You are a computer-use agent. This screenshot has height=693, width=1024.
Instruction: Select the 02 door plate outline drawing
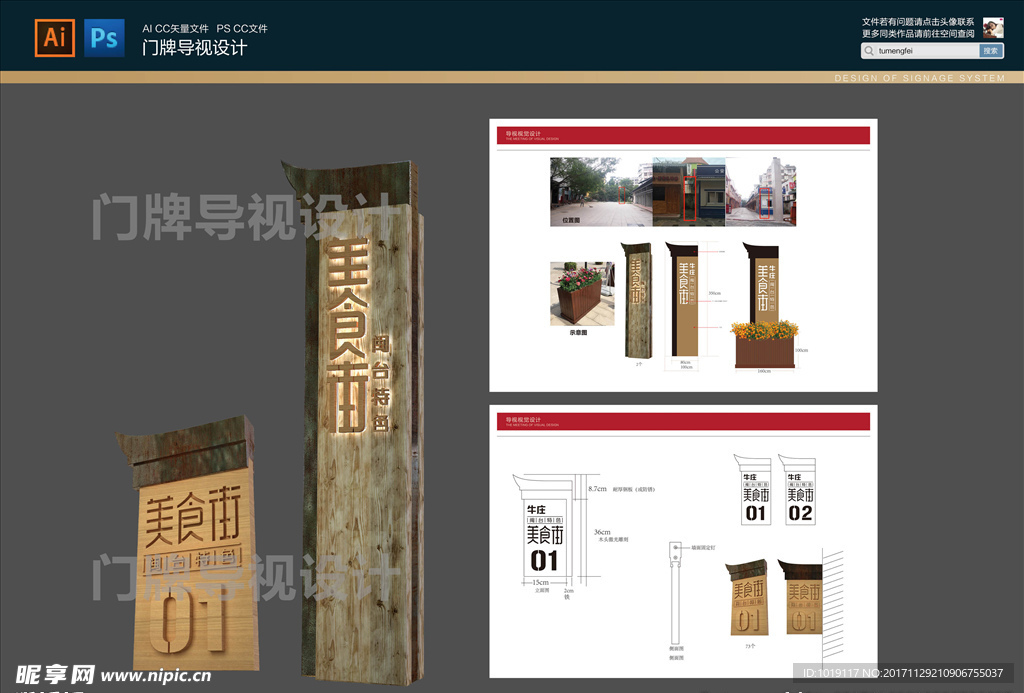pos(800,490)
